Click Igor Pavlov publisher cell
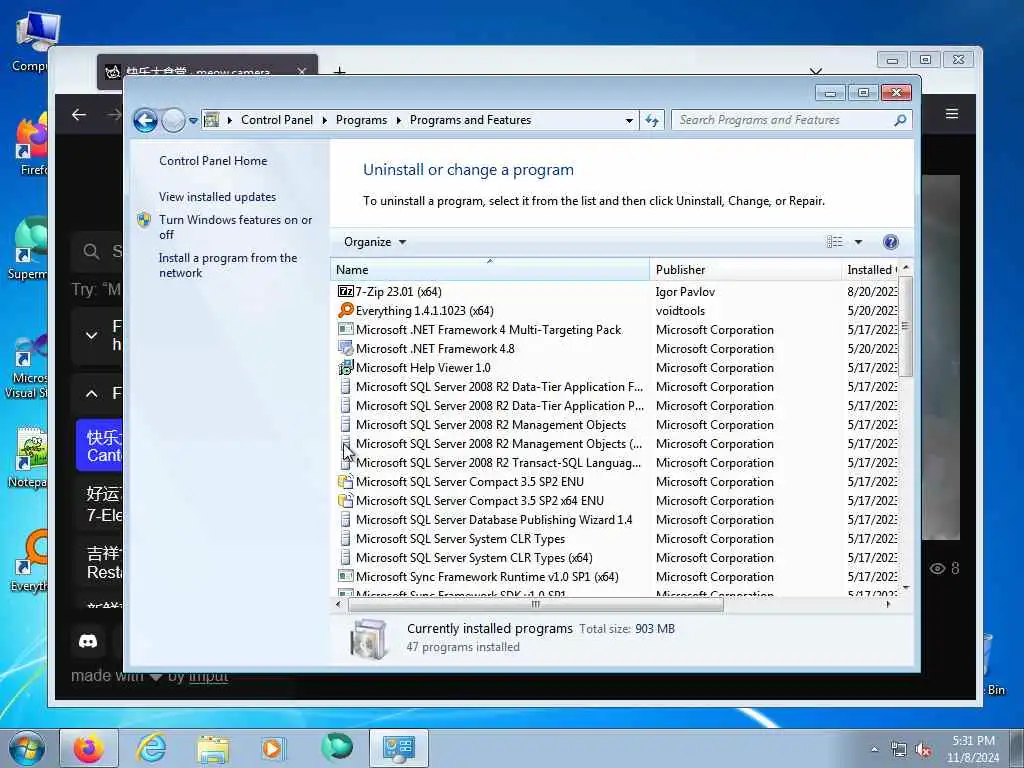The height and width of the screenshot is (768, 1024). pyautogui.click(x=685, y=292)
